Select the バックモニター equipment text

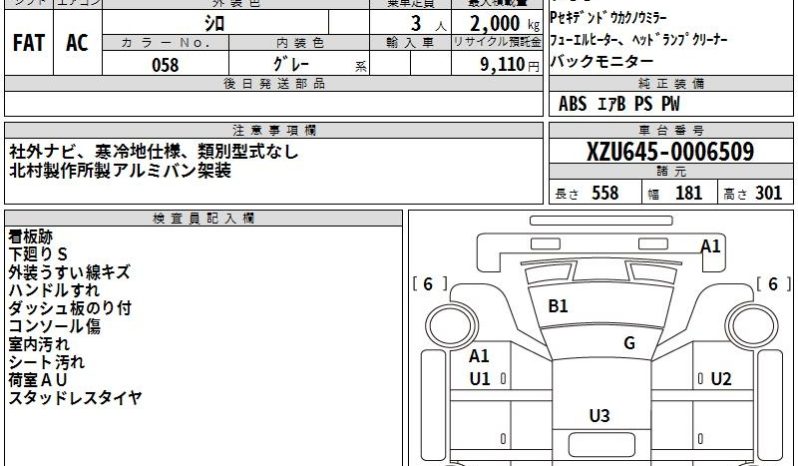coord(599,62)
